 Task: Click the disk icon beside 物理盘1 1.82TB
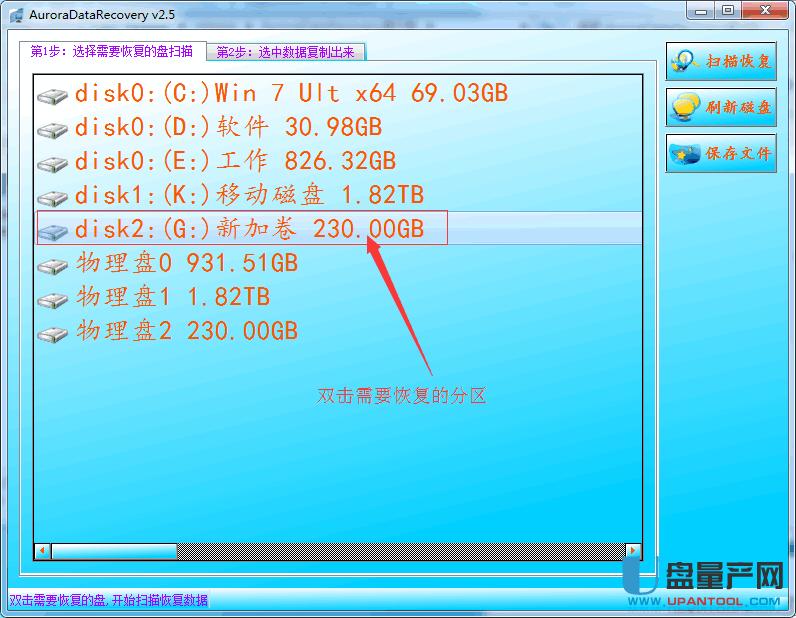[x=53, y=300]
